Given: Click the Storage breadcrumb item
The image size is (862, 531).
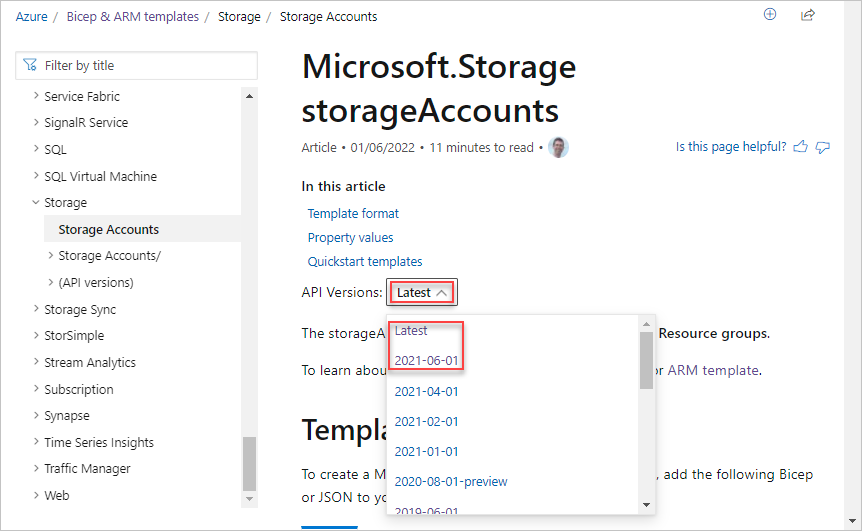Looking at the screenshot, I should pyautogui.click(x=239, y=16).
